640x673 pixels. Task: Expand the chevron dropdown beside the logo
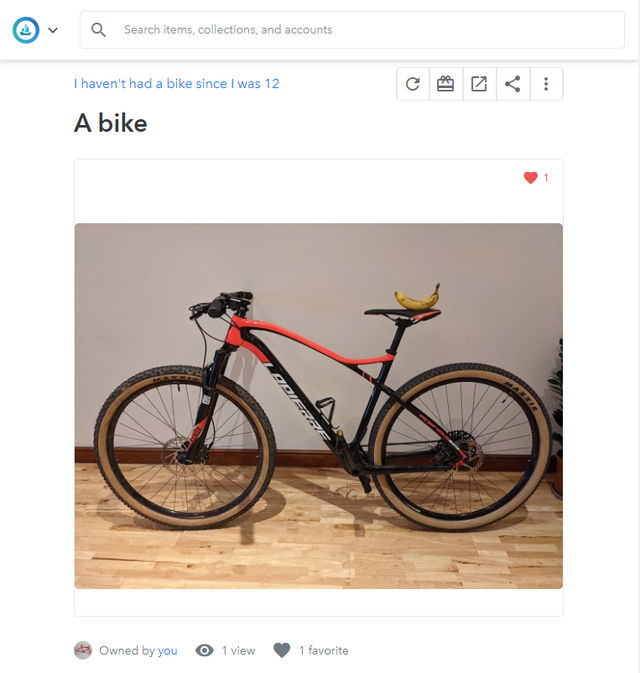coord(53,30)
